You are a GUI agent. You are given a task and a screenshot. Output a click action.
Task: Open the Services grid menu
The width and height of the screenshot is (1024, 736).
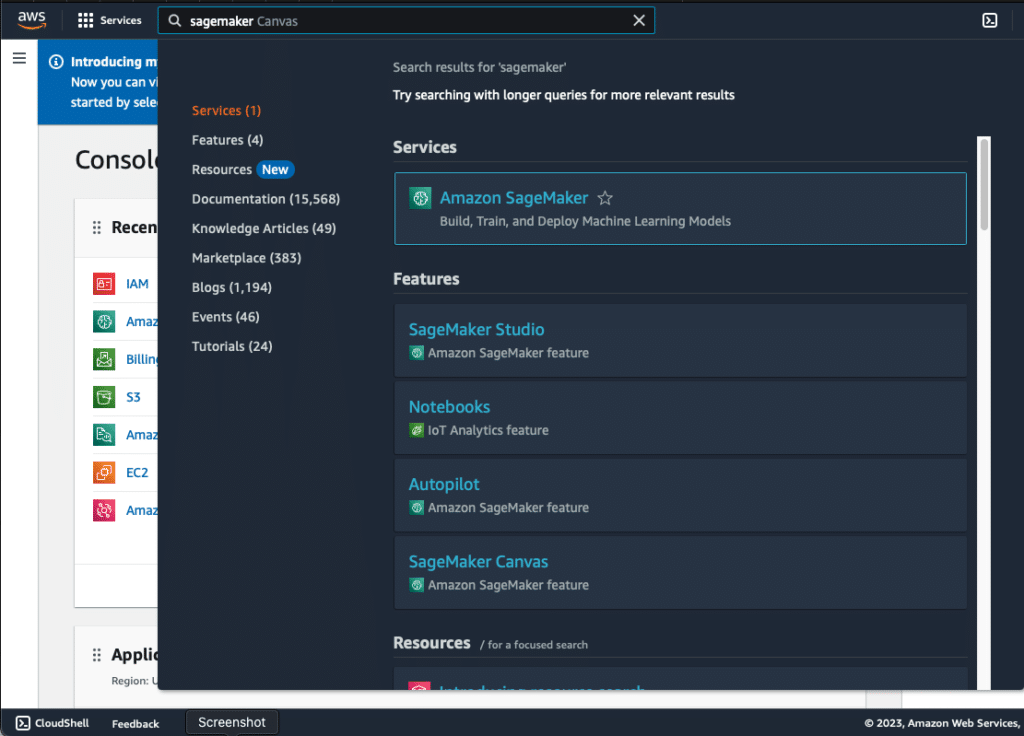(86, 20)
